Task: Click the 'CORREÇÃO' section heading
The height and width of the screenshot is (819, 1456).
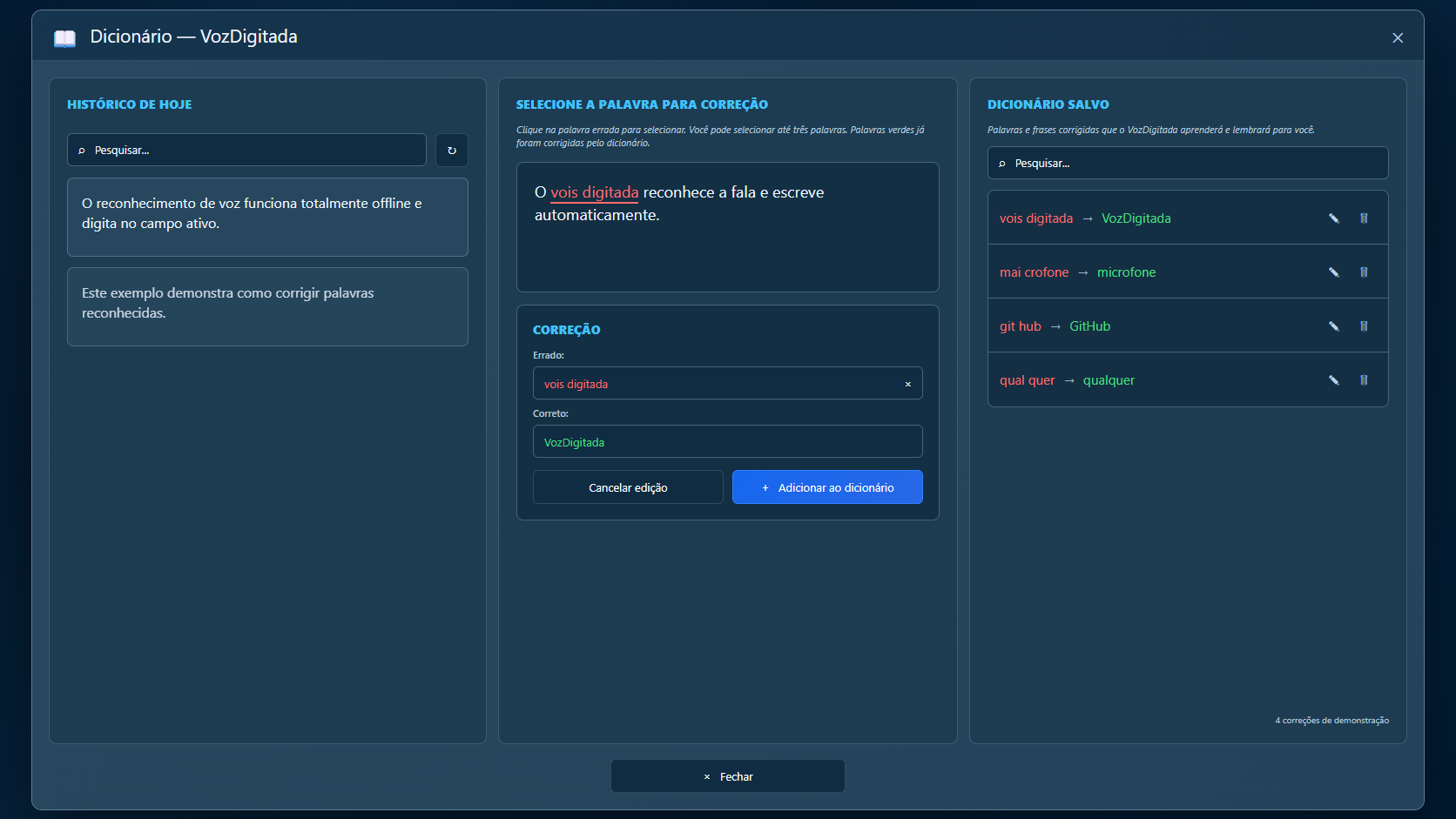Action: (567, 330)
